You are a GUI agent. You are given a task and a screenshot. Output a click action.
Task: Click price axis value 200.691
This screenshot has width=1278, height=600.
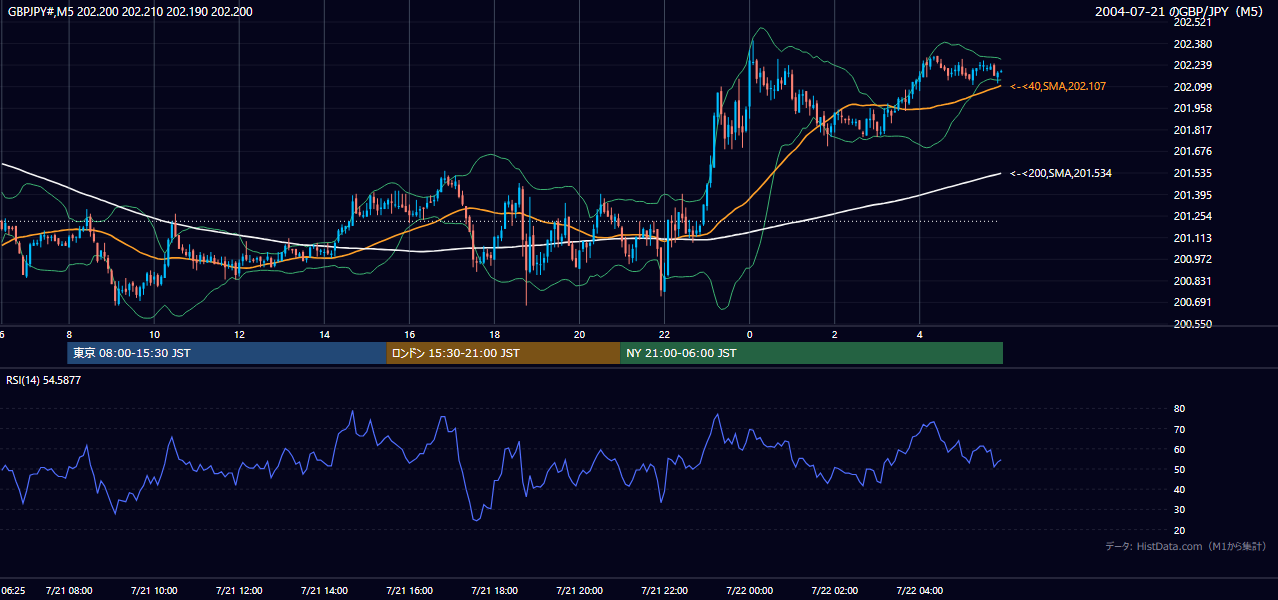[1192, 302]
